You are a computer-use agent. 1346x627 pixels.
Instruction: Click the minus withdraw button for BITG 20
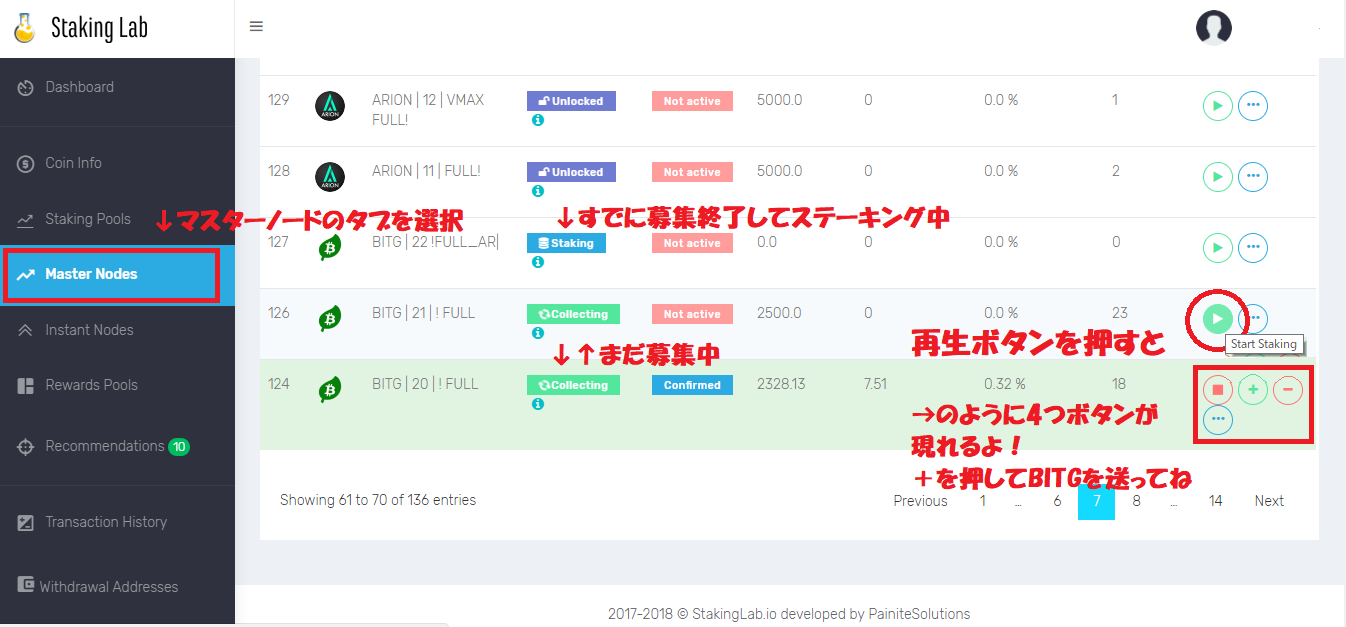point(1288,389)
